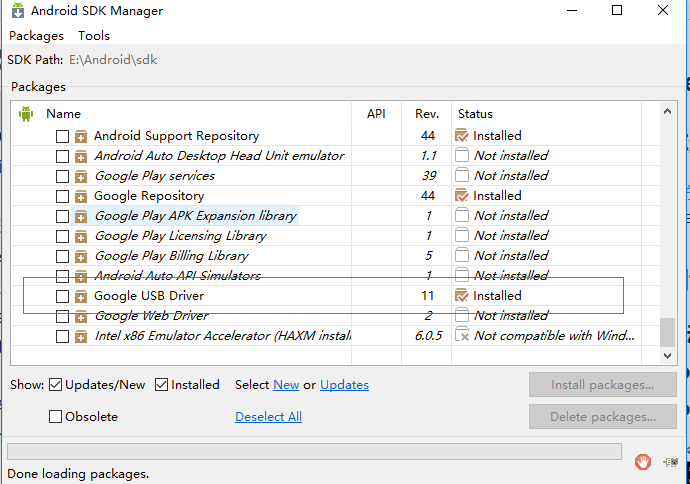The image size is (690, 484).
Task: Click the Delete packages... button
Action: [602, 417]
